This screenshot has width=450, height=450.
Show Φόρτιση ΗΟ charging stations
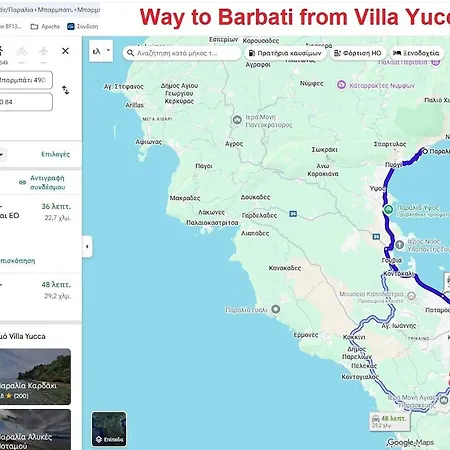[358, 53]
